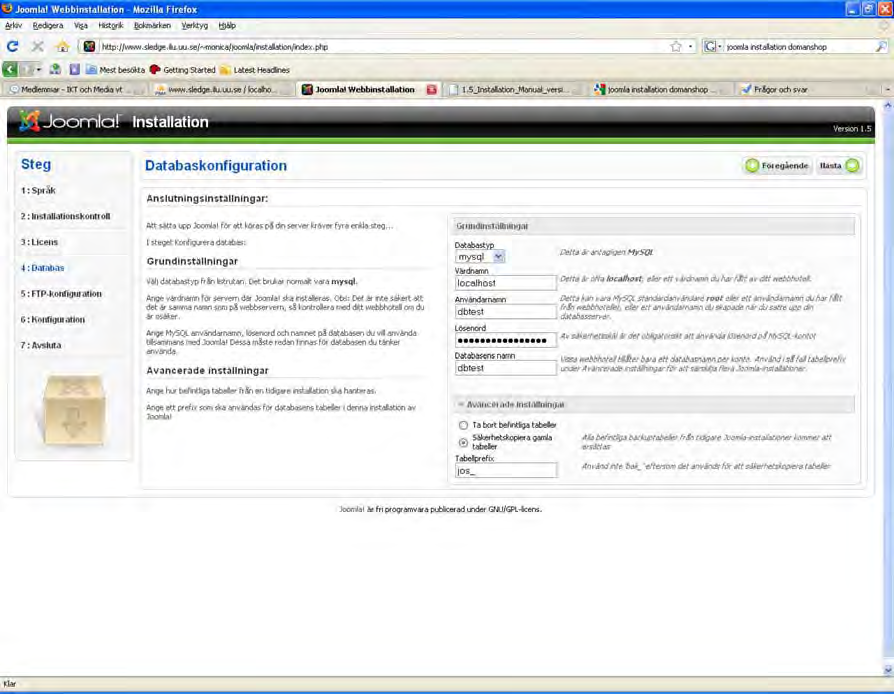Open the Hjälp menu
The height and width of the screenshot is (694, 894).
coord(227,26)
